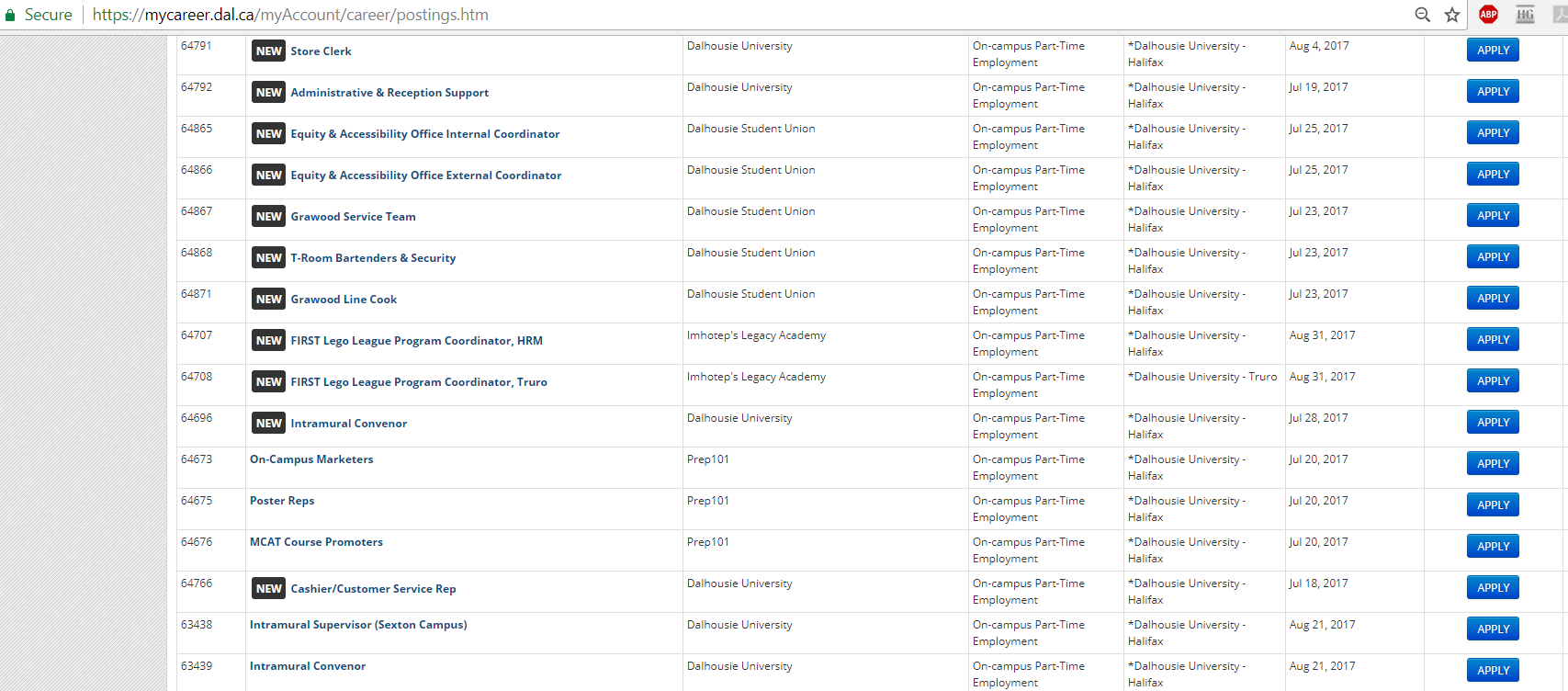This screenshot has height=691, width=1568.
Task: Click NEW badge beside Cashier/Customer Service Rep
Action: tap(268, 589)
